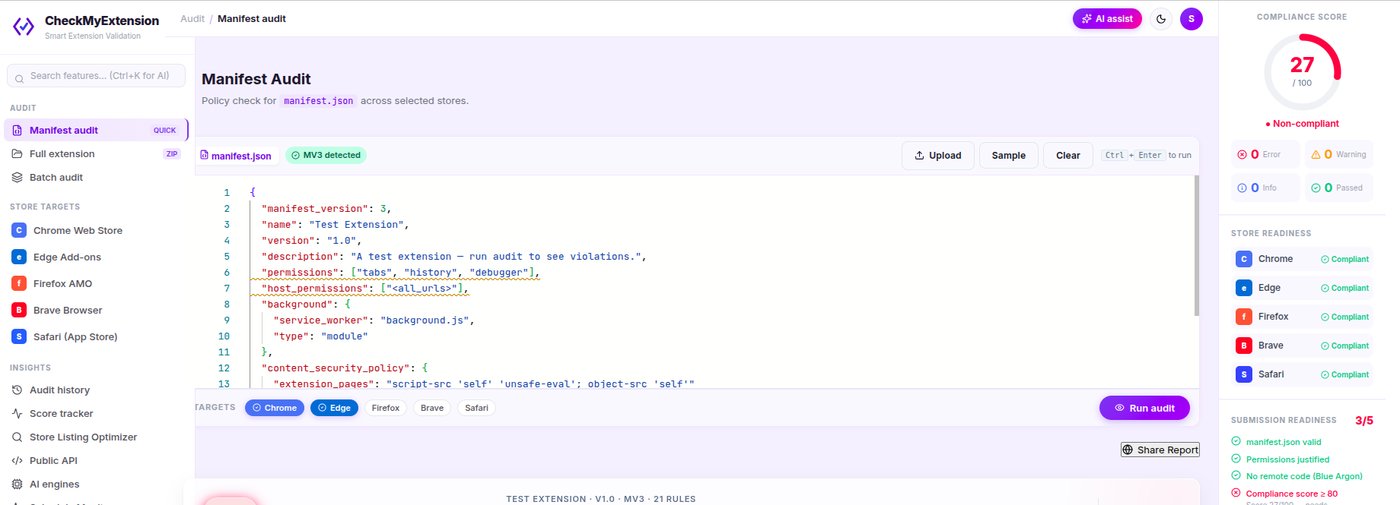Toggle the Chrome target chip

(275, 408)
